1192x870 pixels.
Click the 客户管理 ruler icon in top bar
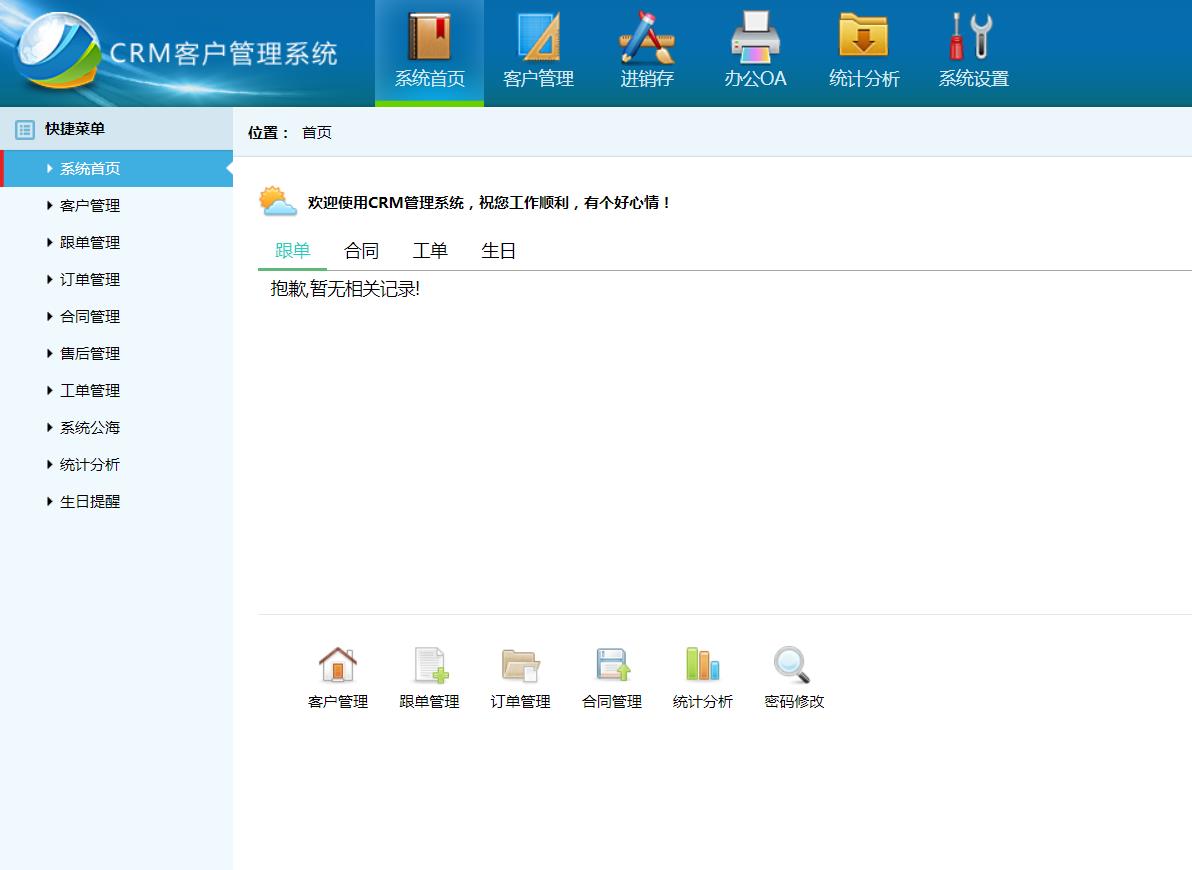pos(538,36)
